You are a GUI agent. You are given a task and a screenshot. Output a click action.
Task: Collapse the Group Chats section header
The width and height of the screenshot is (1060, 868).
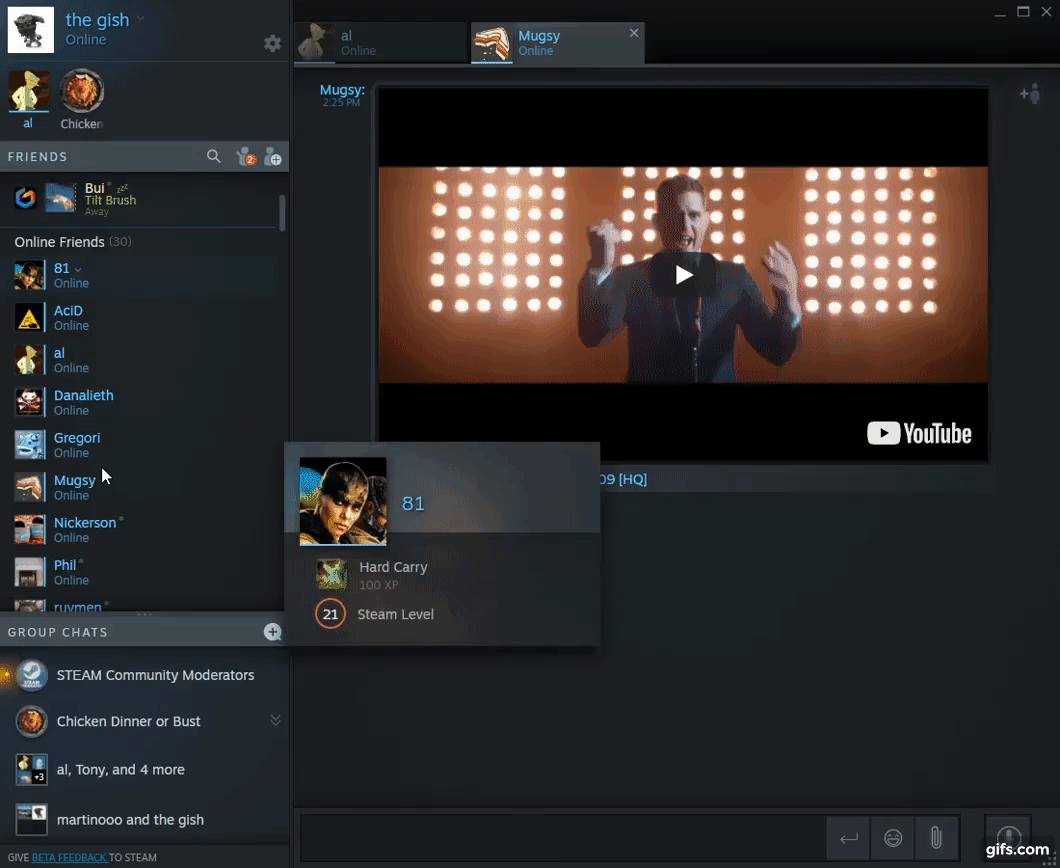pyautogui.click(x=58, y=632)
